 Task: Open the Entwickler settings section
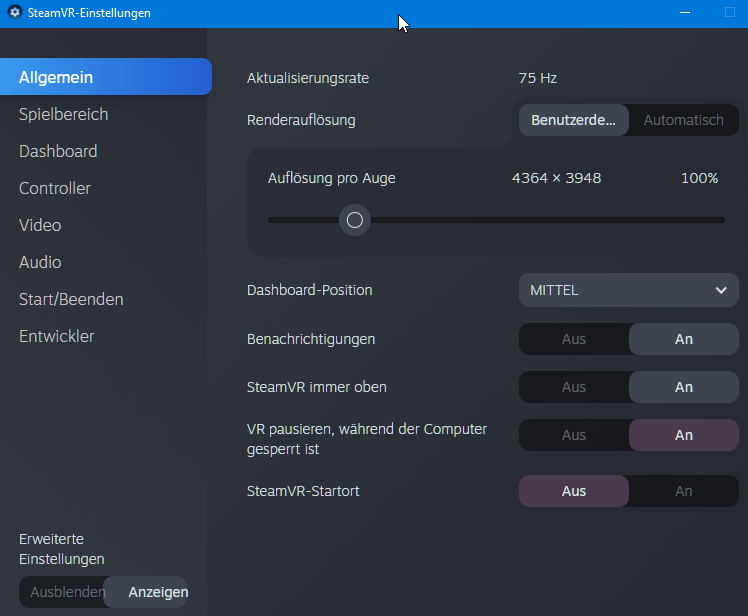56,336
